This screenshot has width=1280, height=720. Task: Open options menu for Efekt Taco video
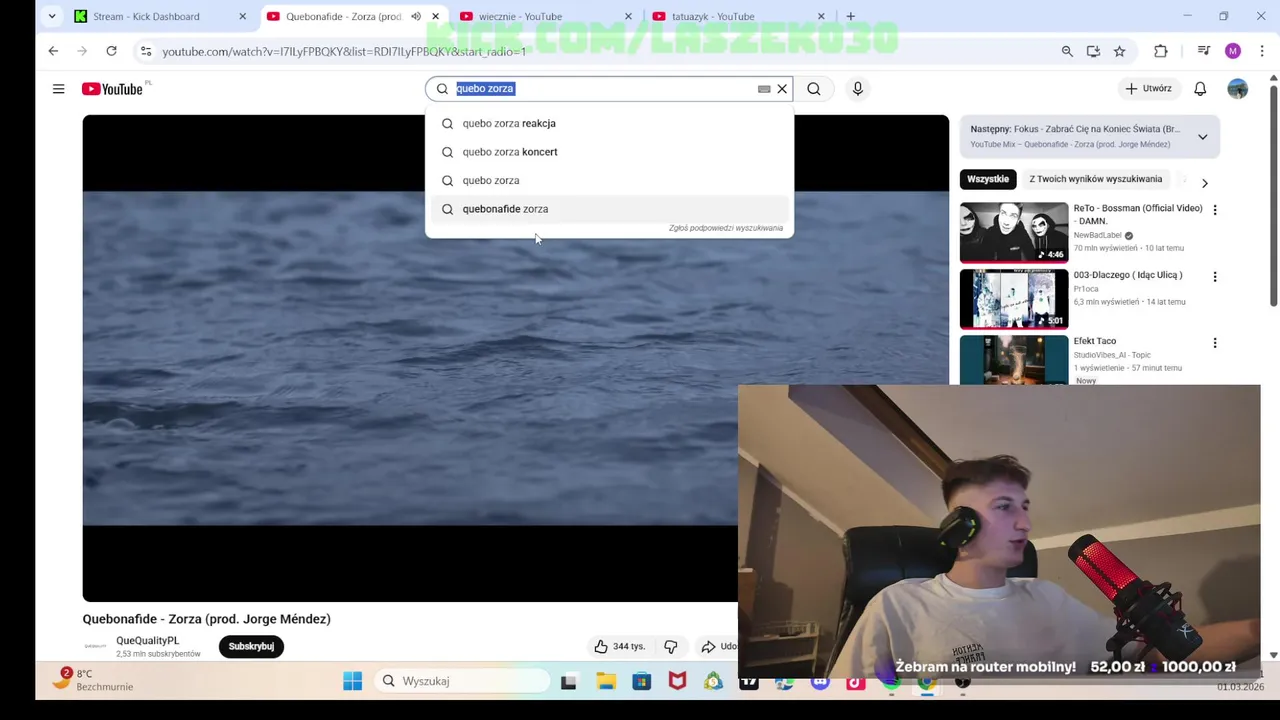[1215, 343]
